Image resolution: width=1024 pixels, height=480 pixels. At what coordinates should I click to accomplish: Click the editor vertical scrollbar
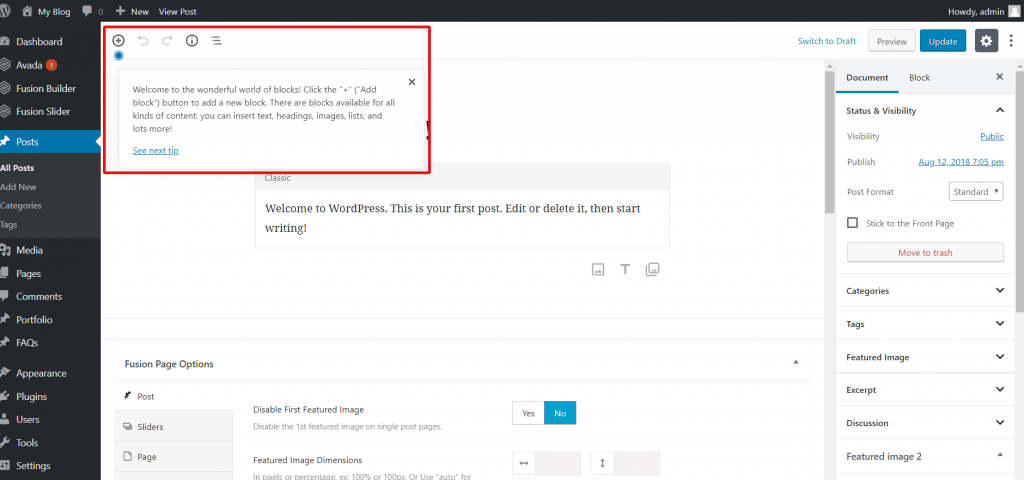pos(829,140)
